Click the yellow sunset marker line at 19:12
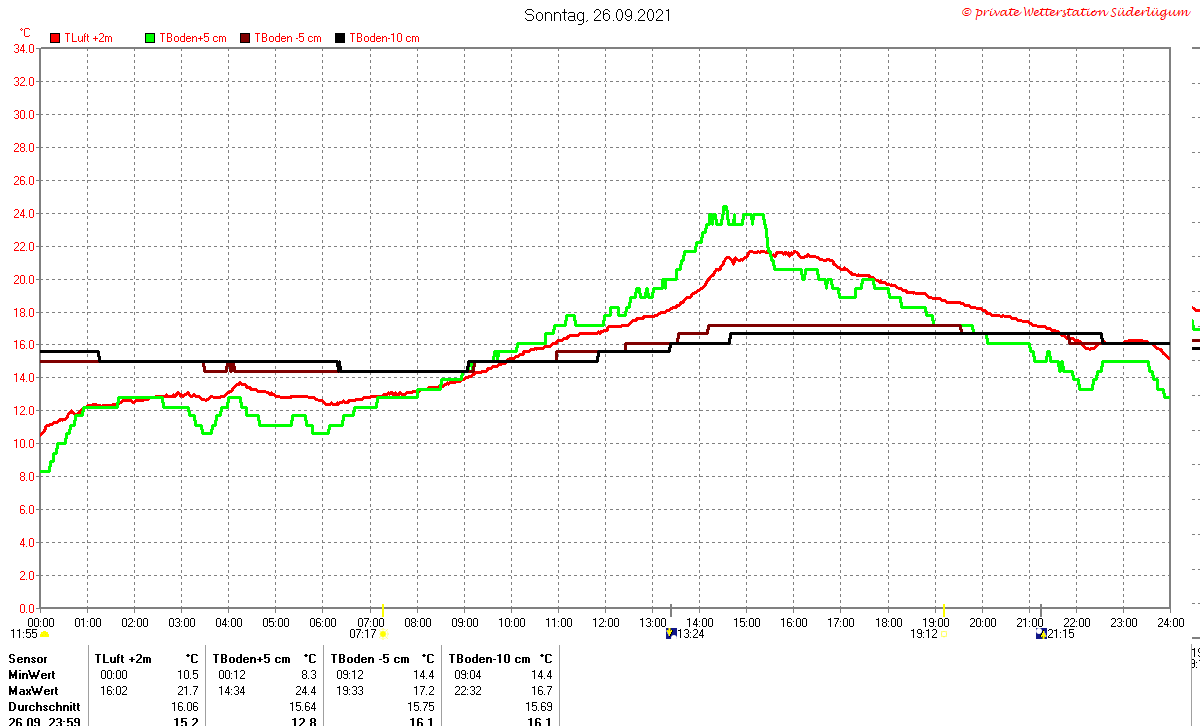 944,611
